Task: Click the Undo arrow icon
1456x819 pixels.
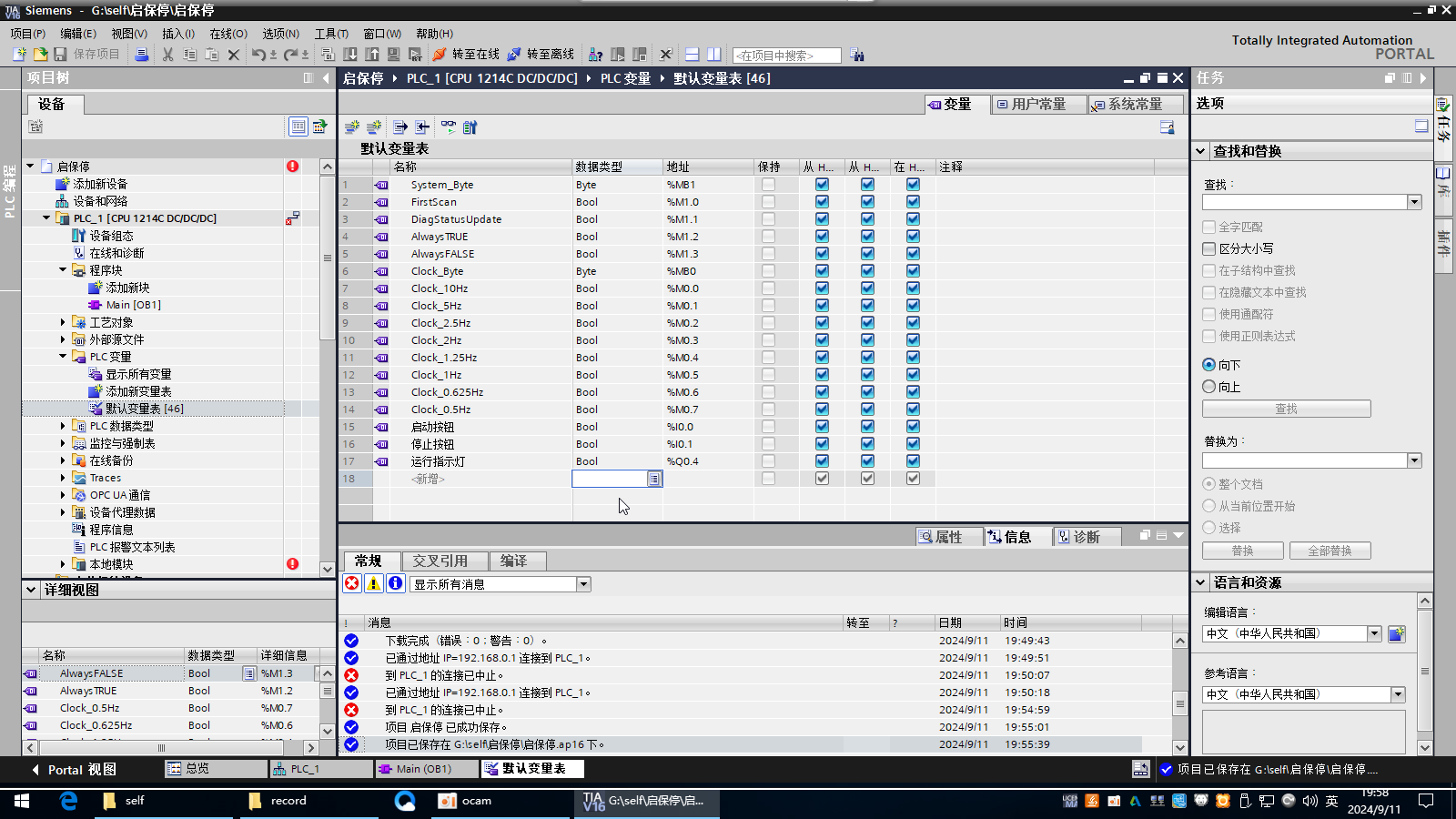Action: pos(258,55)
